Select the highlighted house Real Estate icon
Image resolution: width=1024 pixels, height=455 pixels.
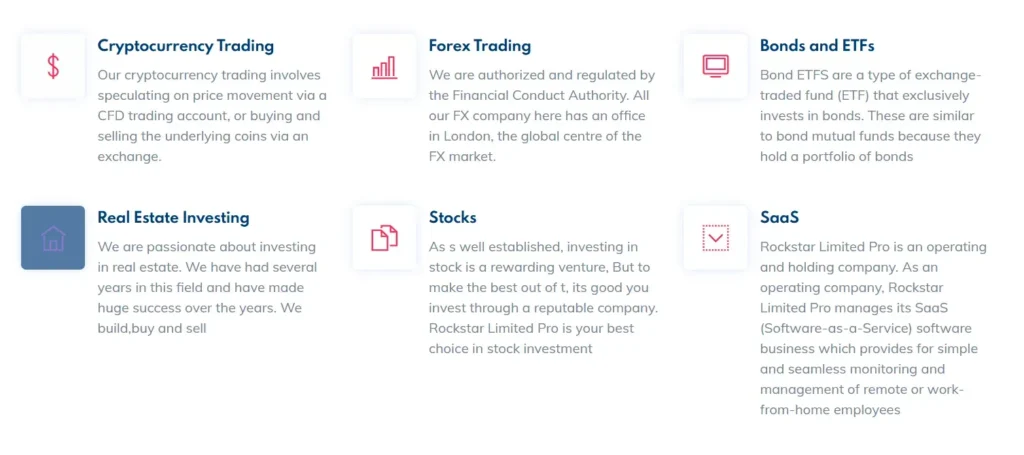tap(53, 238)
